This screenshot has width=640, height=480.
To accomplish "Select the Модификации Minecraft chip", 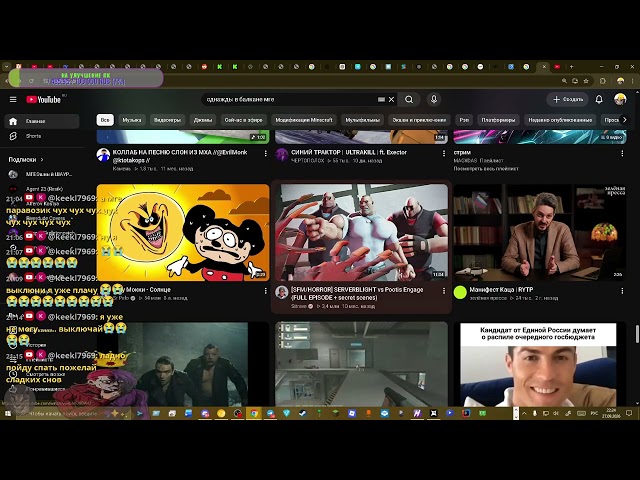I will [x=304, y=120].
